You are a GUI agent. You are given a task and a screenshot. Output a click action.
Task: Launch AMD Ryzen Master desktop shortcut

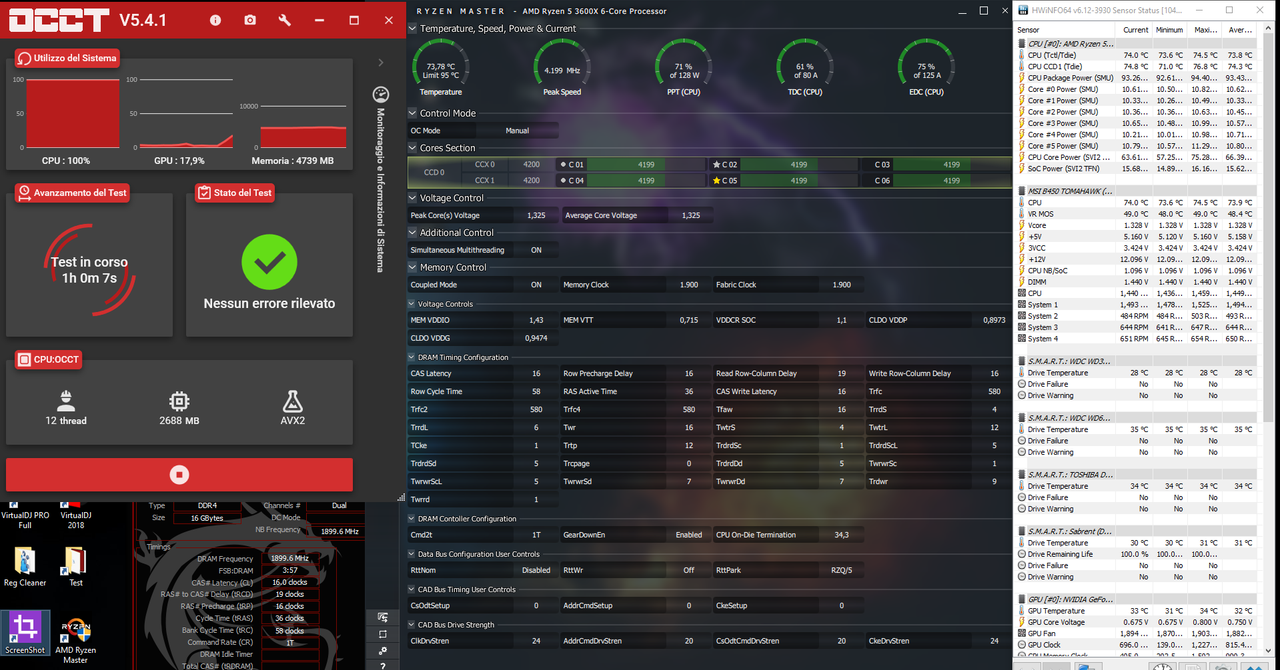pyautogui.click(x=76, y=638)
